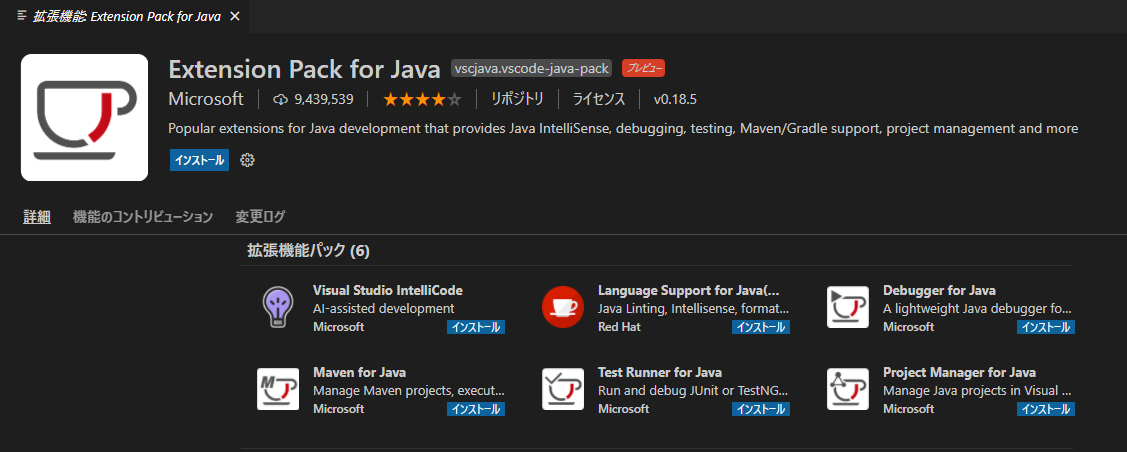Click the 9,439,539 install count
1127x452 pixels.
coord(323,99)
